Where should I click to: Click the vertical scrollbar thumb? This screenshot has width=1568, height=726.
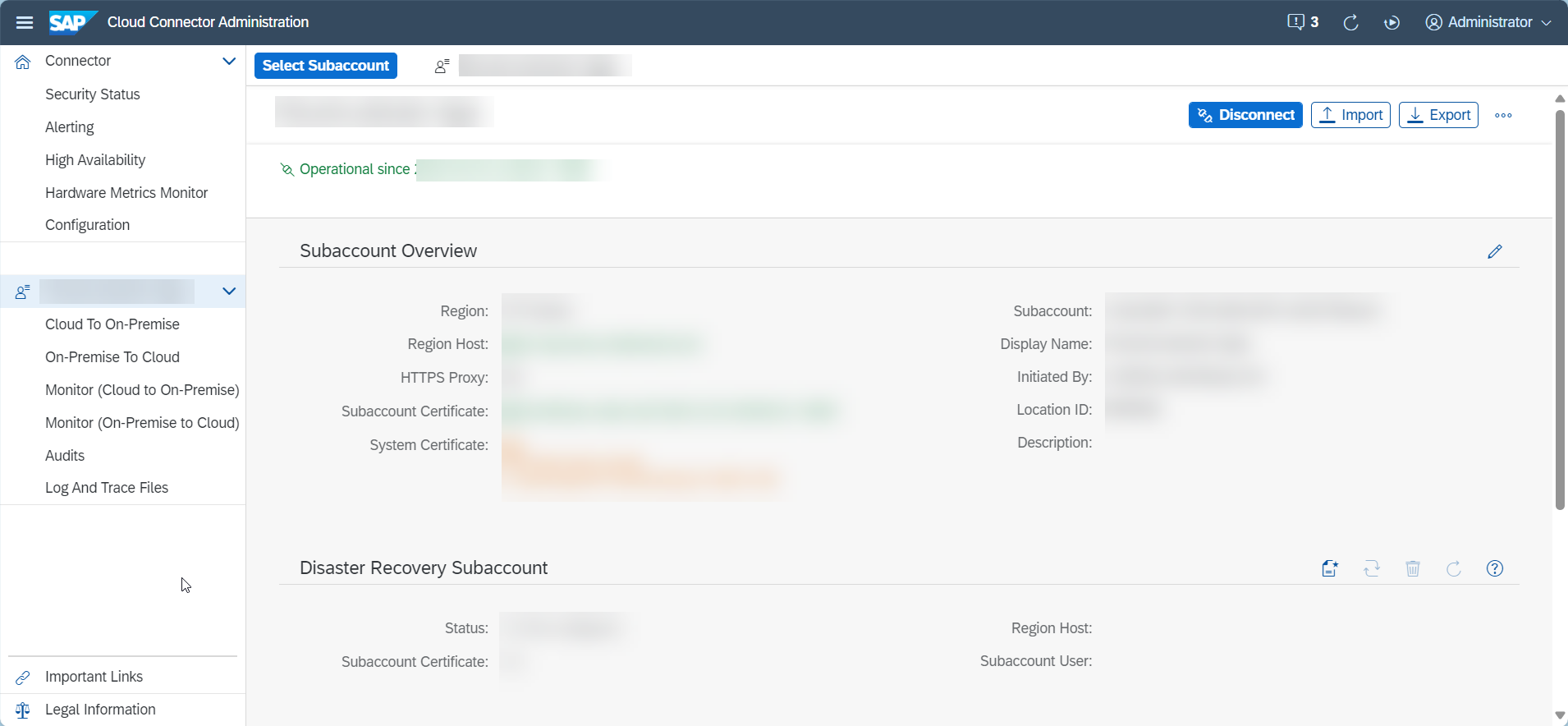click(x=1561, y=310)
